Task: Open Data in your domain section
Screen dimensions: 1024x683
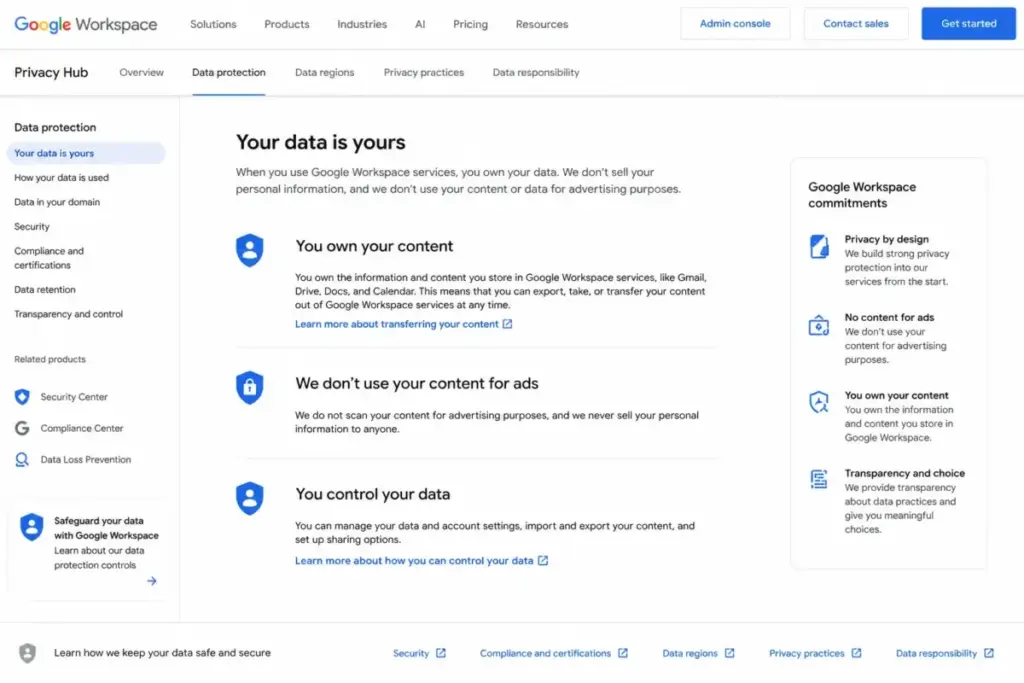Action: tap(57, 202)
